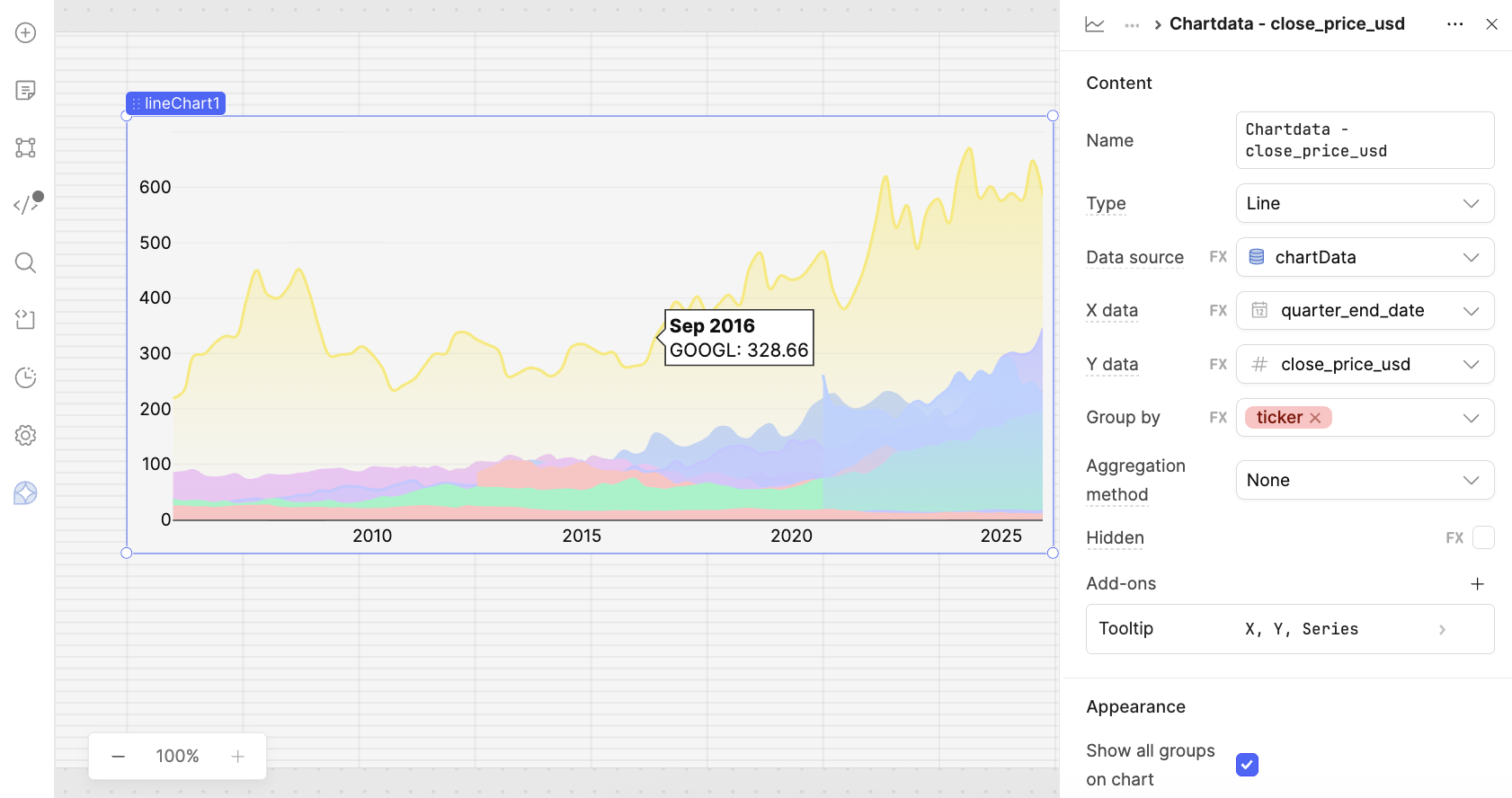
Task: Click the line chart icon in inspector breadcrumb
Action: coord(1094,24)
